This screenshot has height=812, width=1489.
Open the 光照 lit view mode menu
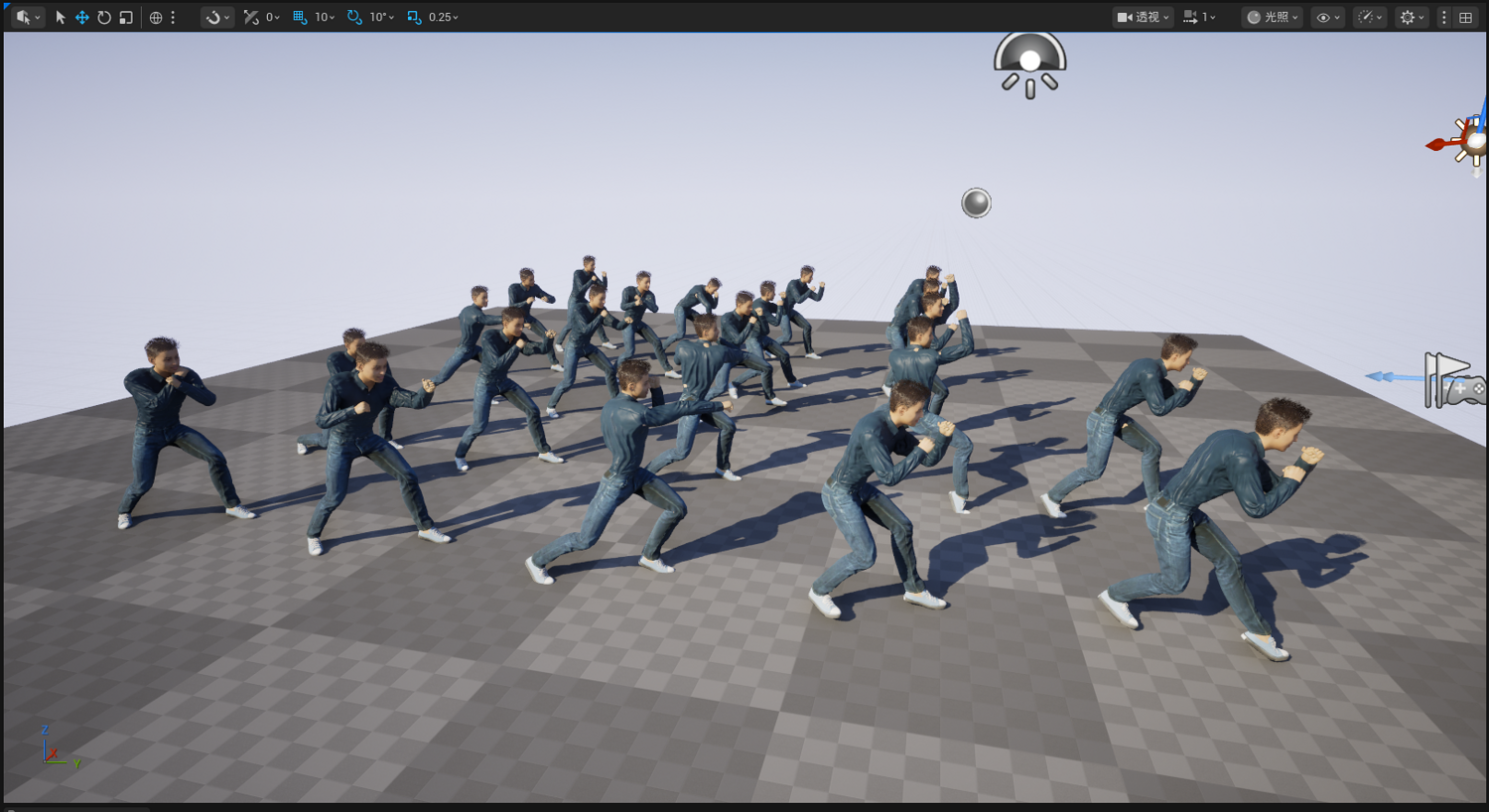[x=1272, y=17]
